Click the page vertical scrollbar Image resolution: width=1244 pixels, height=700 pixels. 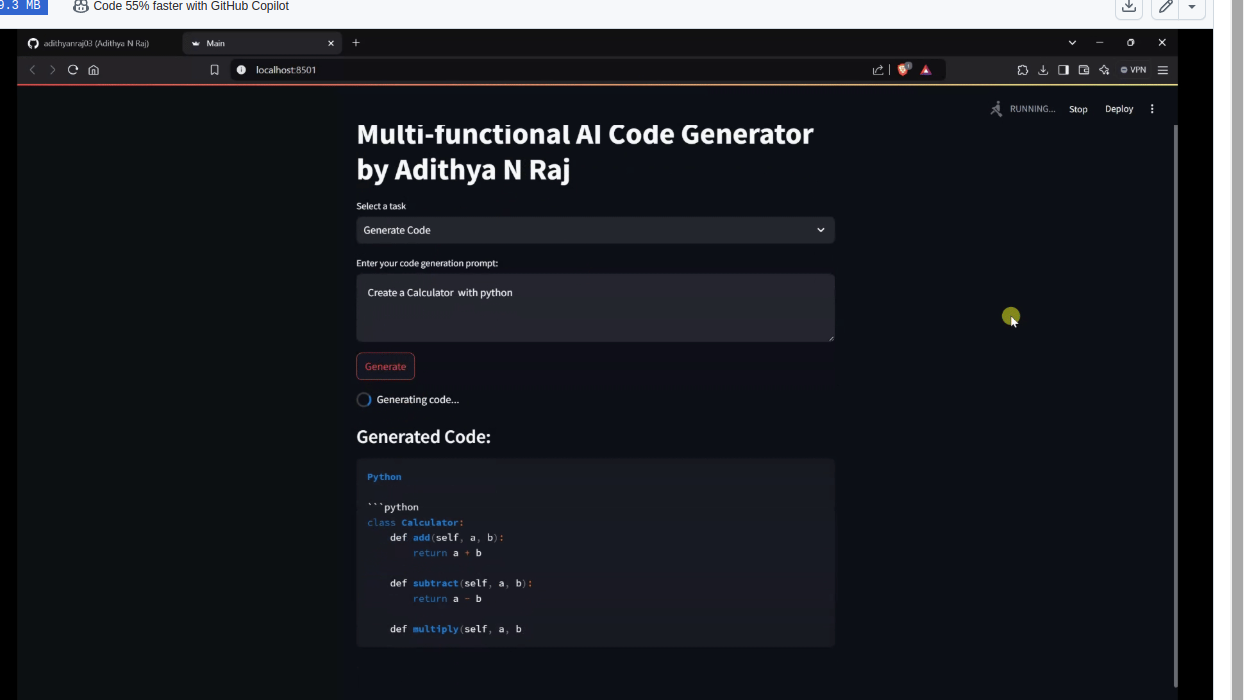coord(1175,405)
